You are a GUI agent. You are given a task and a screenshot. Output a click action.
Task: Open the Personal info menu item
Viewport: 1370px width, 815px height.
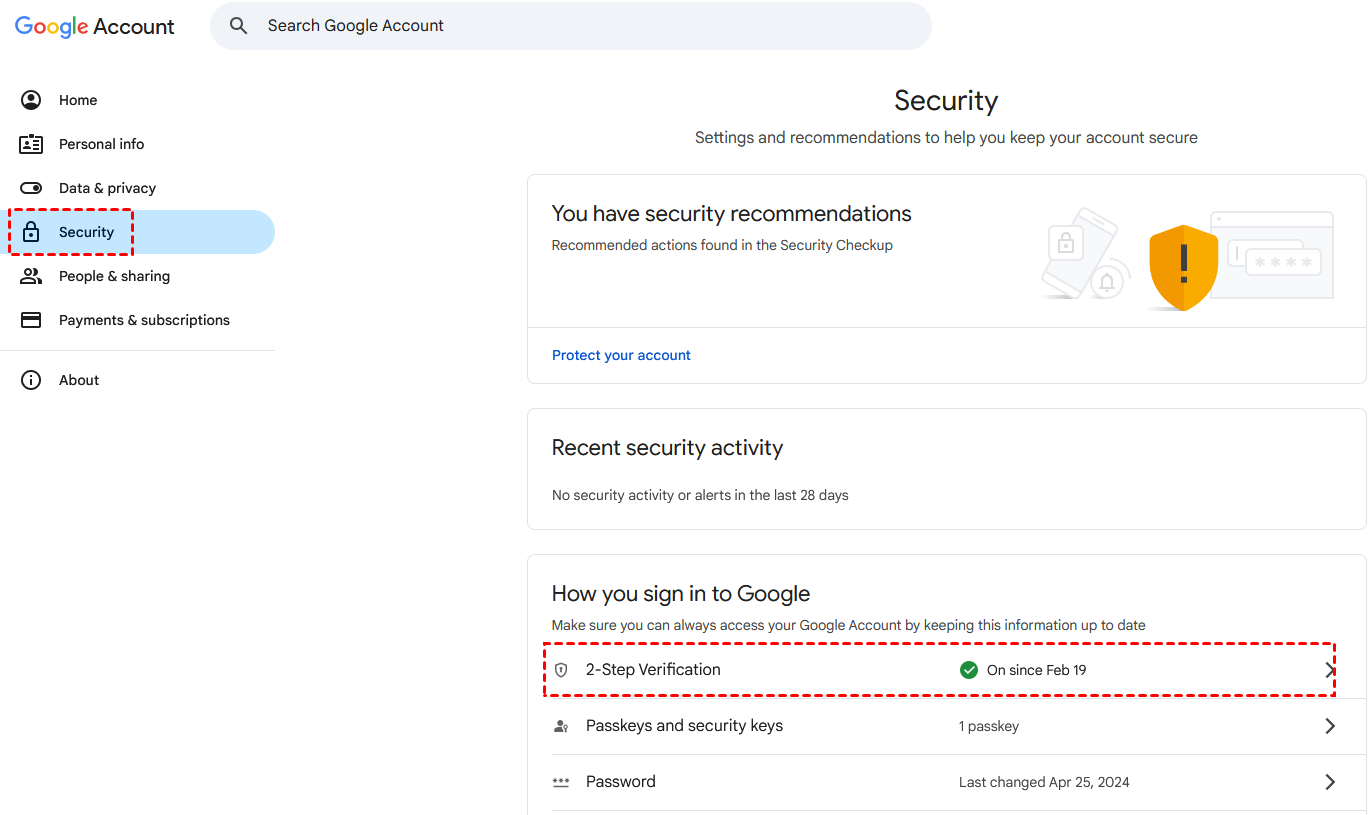click(x=101, y=144)
